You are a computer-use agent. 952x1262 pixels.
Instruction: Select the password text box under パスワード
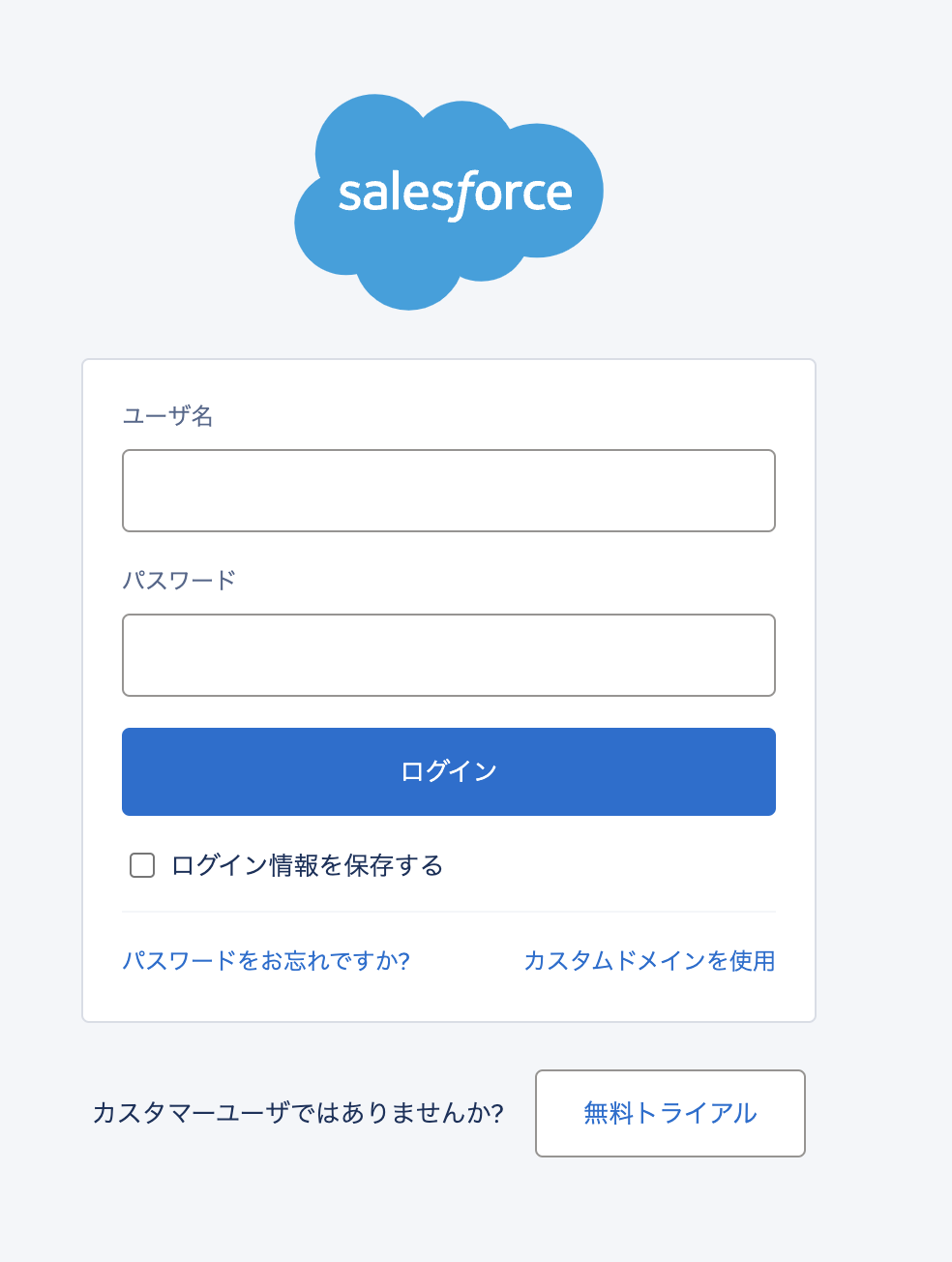coord(449,655)
